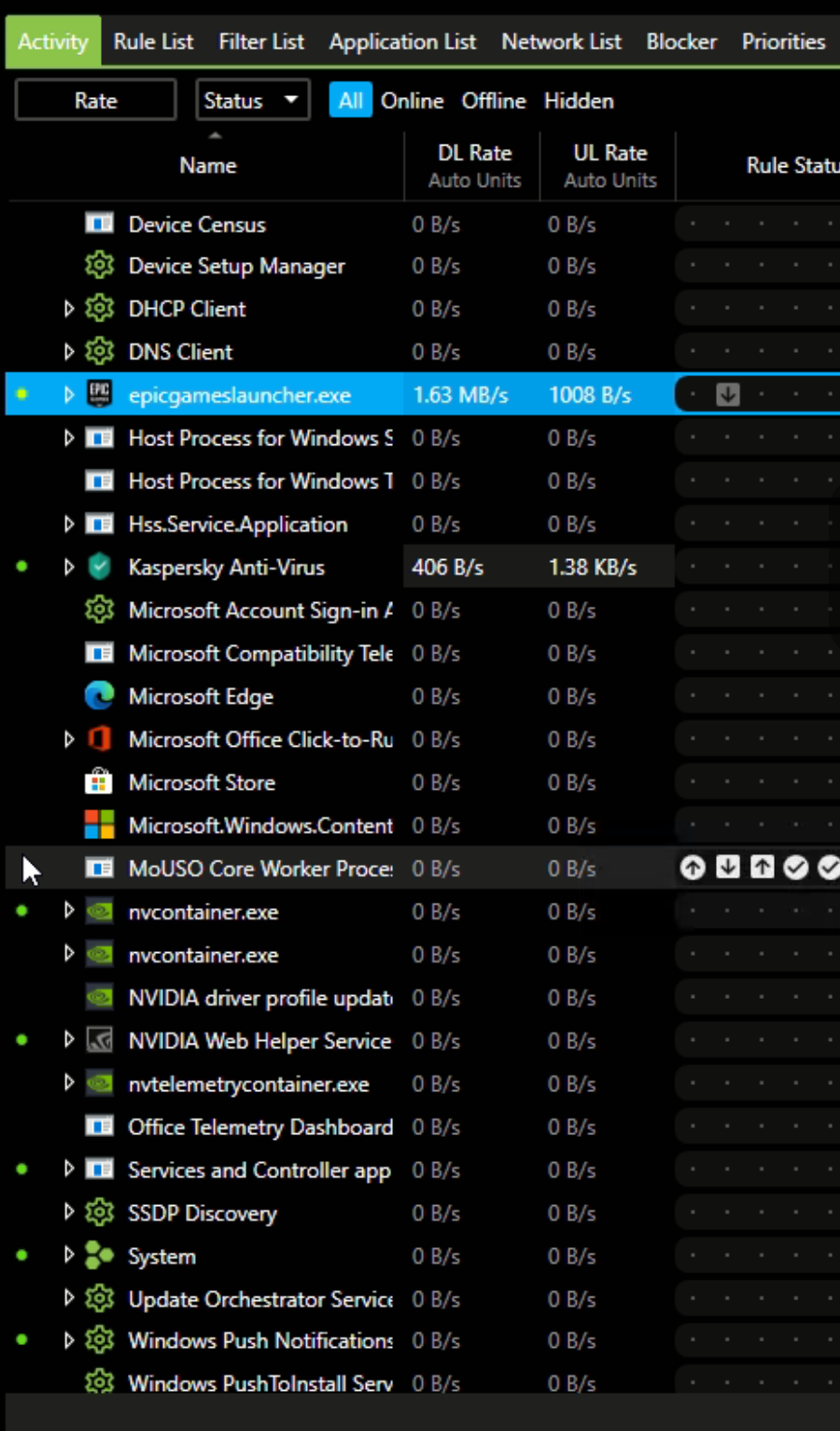Screen dimensions: 840x1431
Task: Click the Microsoft Office Click-to-Run icon
Action: click(99, 738)
